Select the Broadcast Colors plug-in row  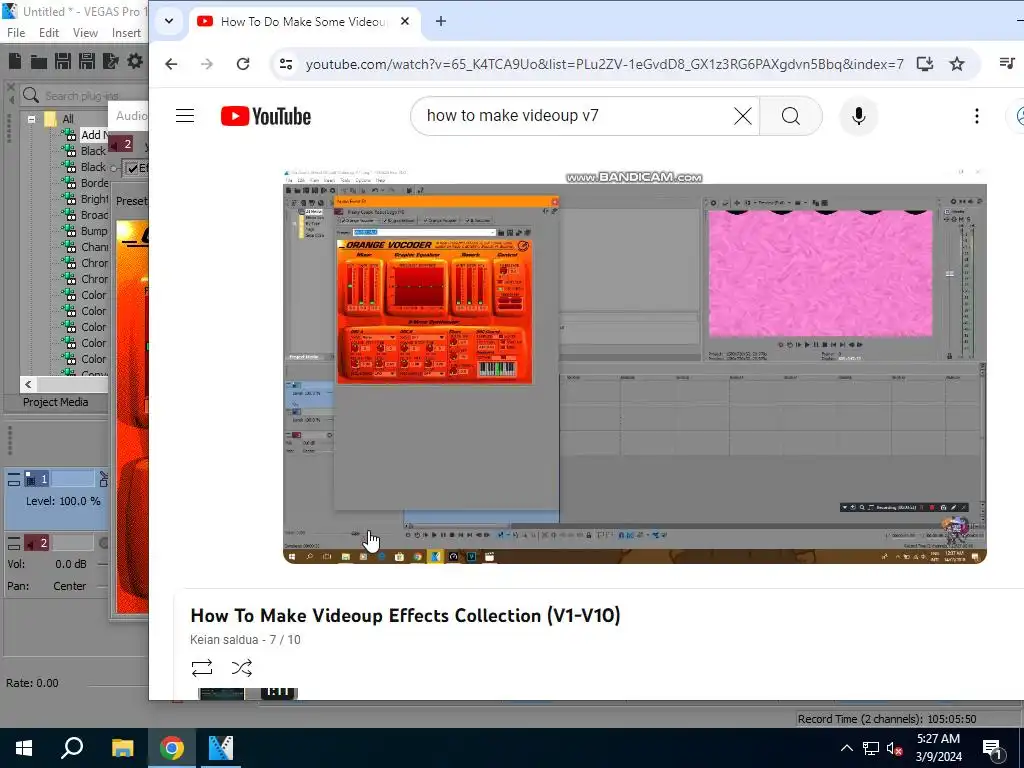tap(85, 215)
